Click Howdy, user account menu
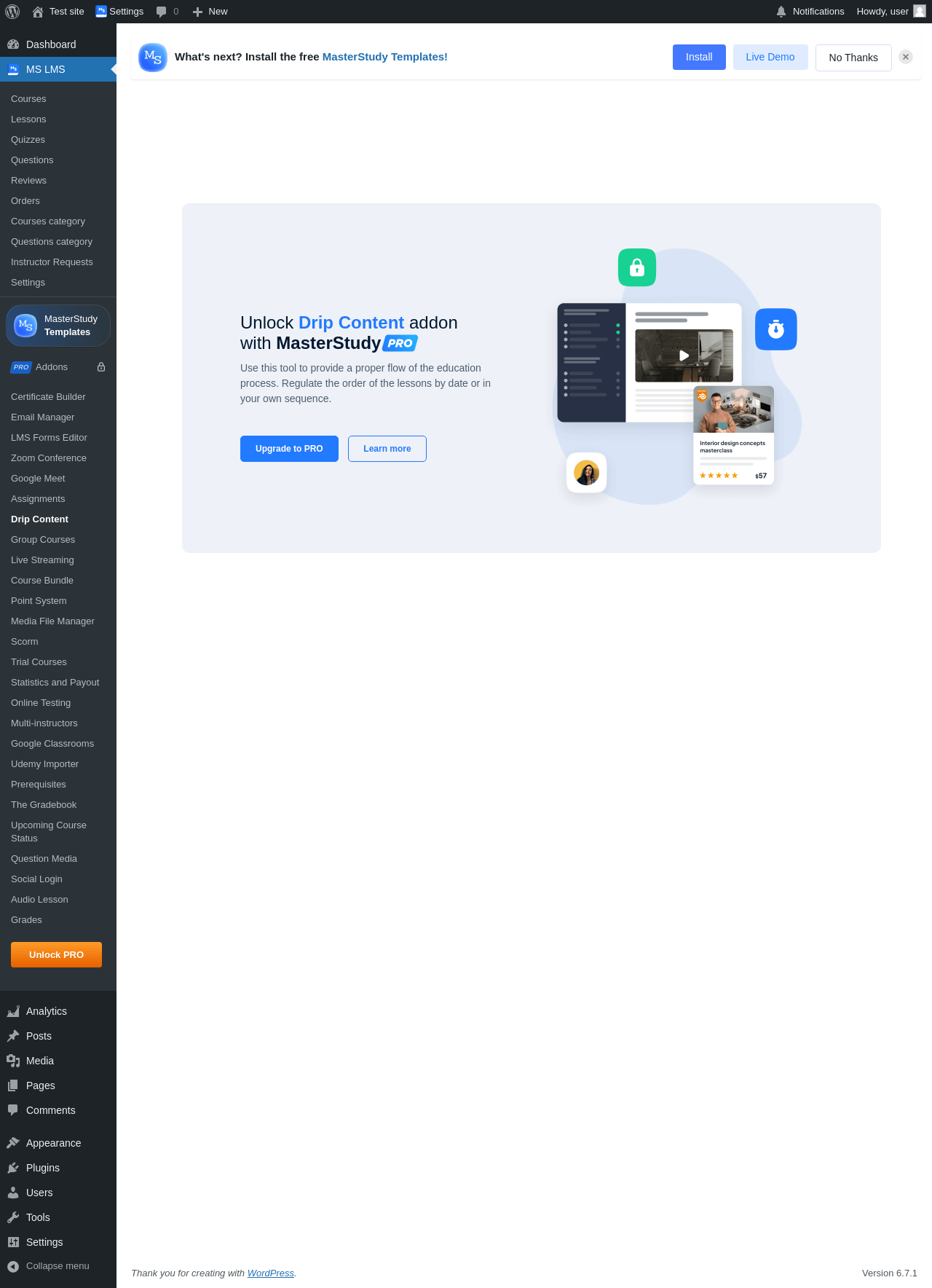 890,12
